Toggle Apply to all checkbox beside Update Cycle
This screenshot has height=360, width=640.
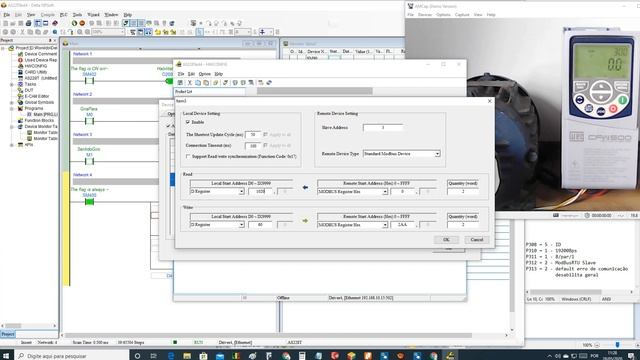(265, 134)
